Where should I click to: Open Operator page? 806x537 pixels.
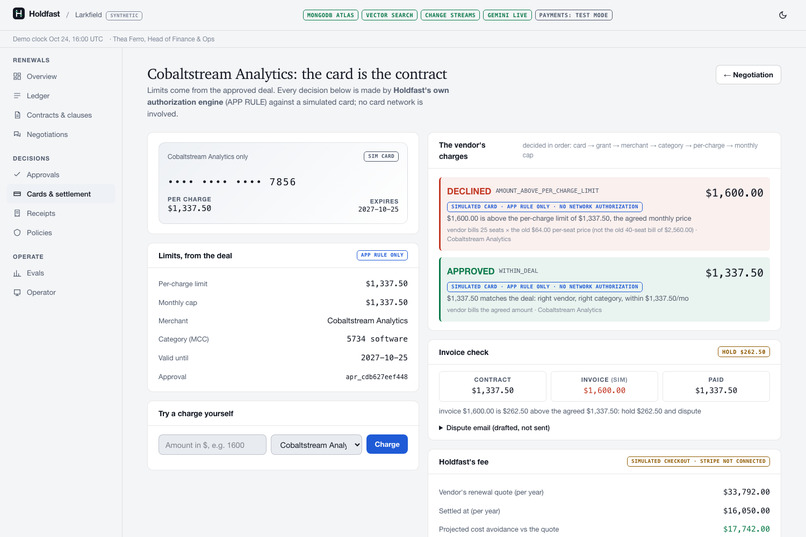pos(61,292)
